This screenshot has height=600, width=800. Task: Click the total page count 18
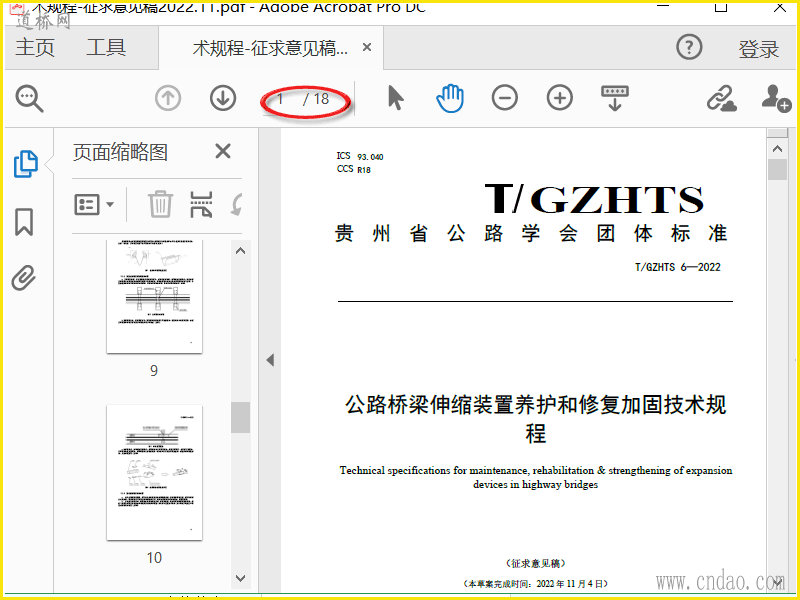[321, 98]
